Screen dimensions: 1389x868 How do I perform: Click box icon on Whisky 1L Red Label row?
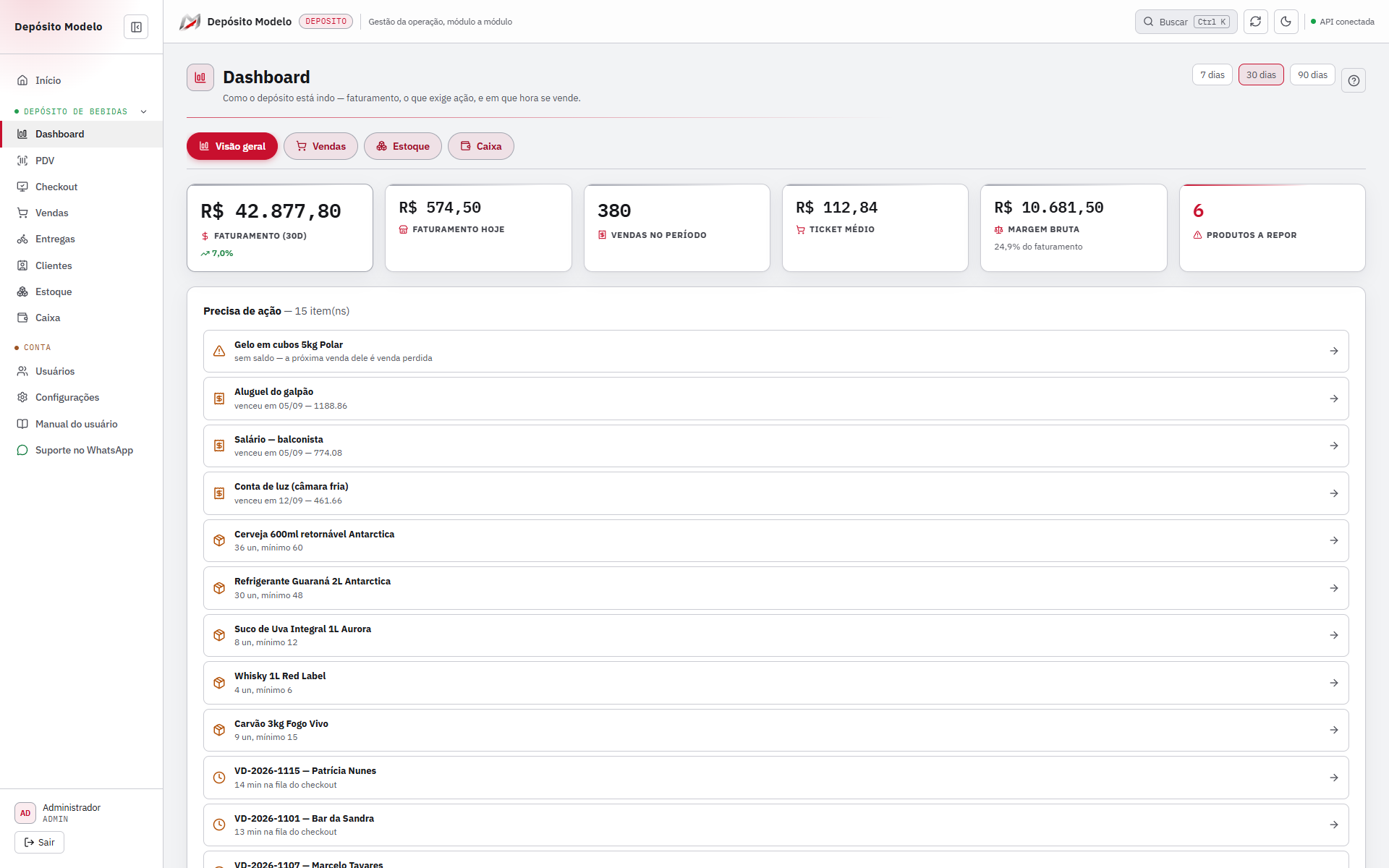tap(219, 683)
